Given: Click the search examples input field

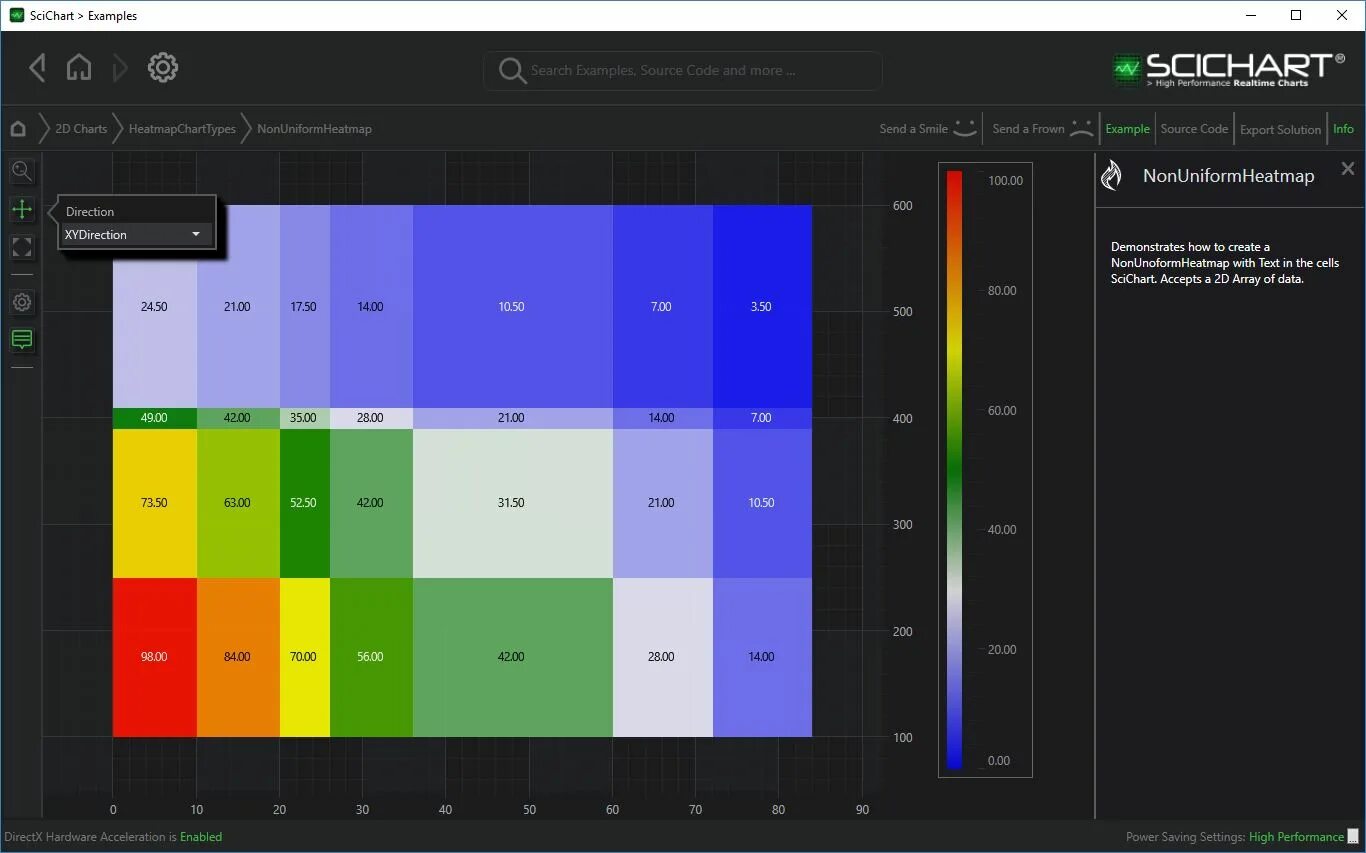Looking at the screenshot, I should coord(683,71).
